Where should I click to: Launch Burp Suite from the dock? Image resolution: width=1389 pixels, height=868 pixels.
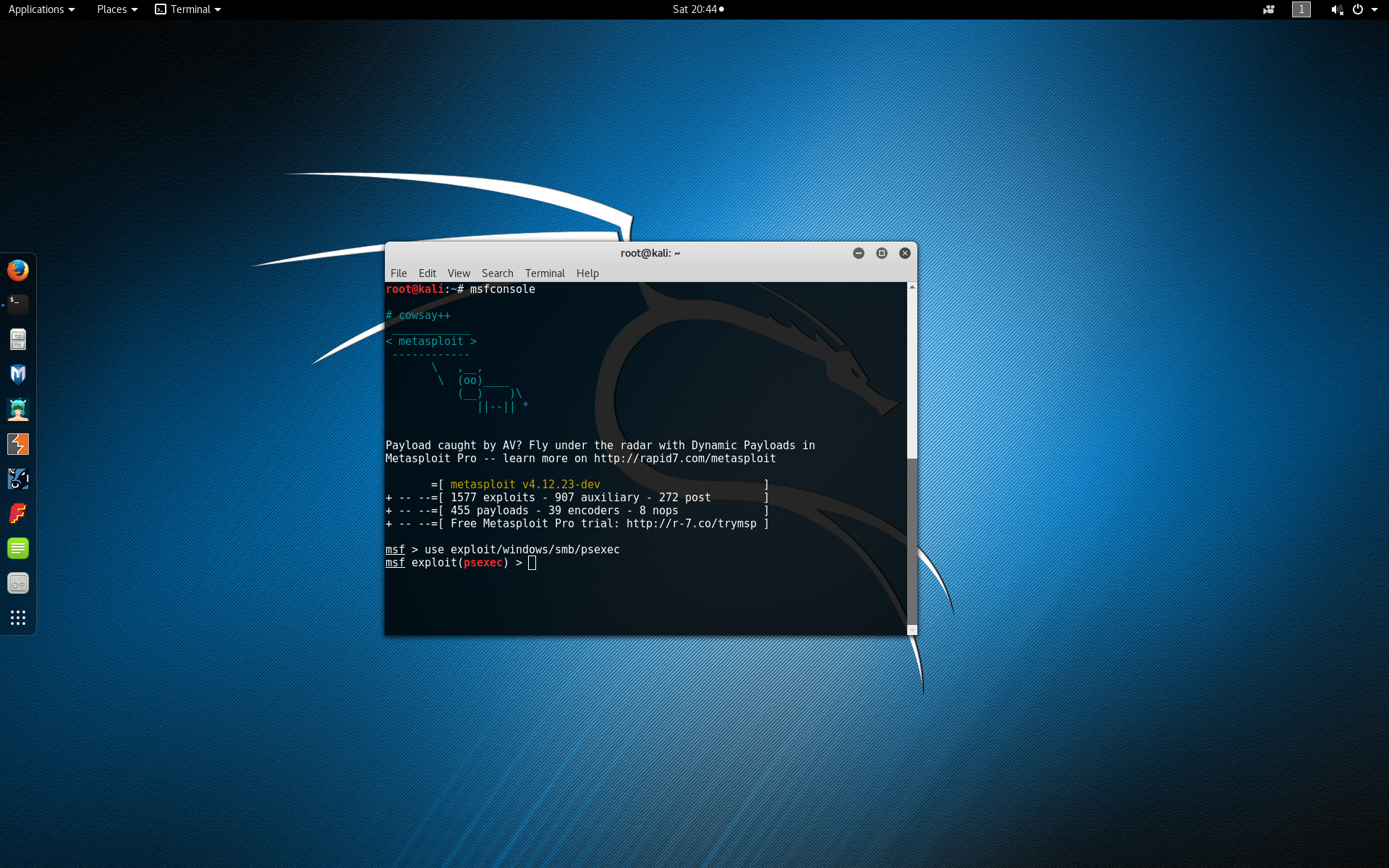click(18, 443)
